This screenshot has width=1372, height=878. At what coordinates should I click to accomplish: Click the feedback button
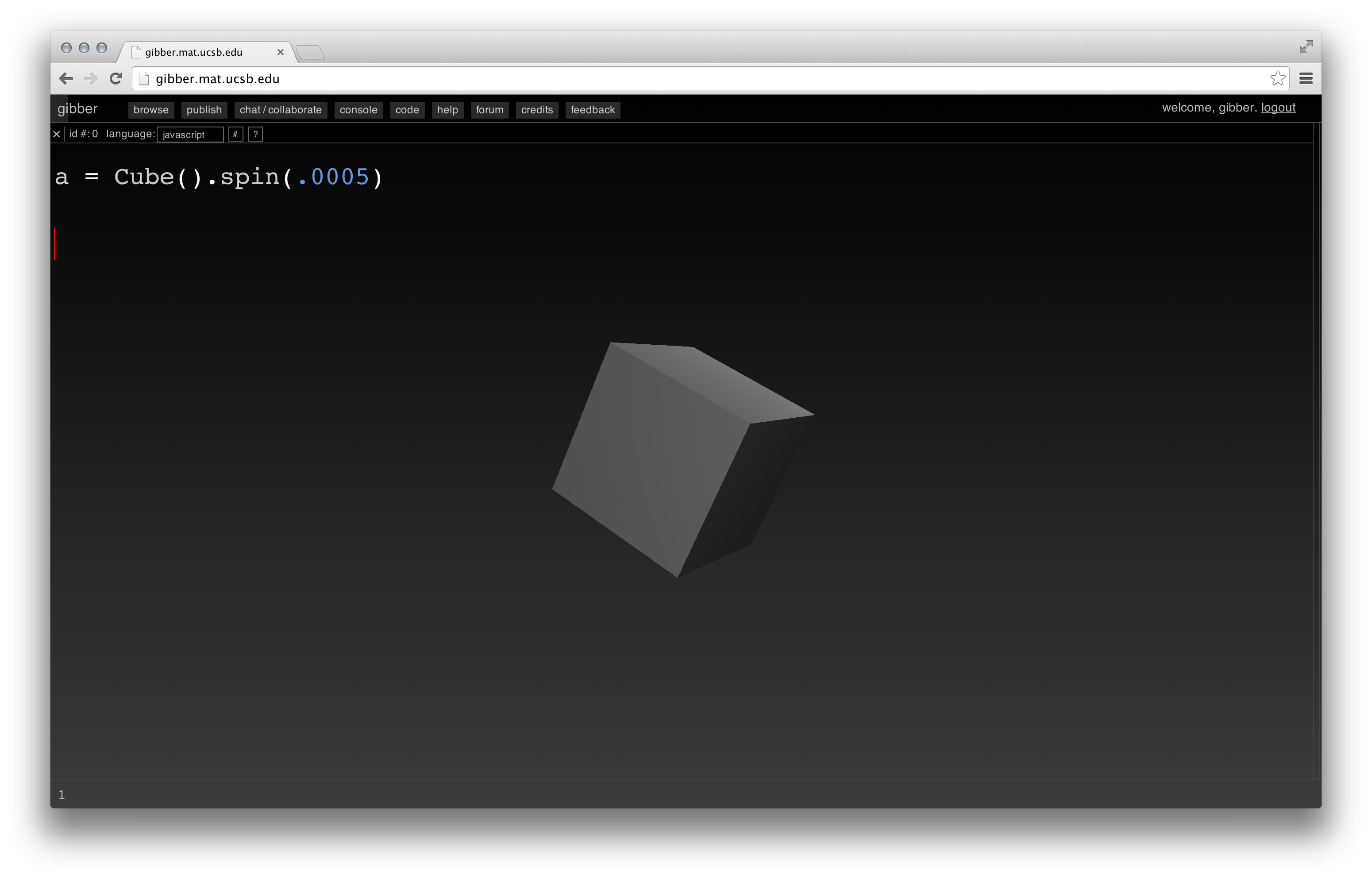click(591, 109)
